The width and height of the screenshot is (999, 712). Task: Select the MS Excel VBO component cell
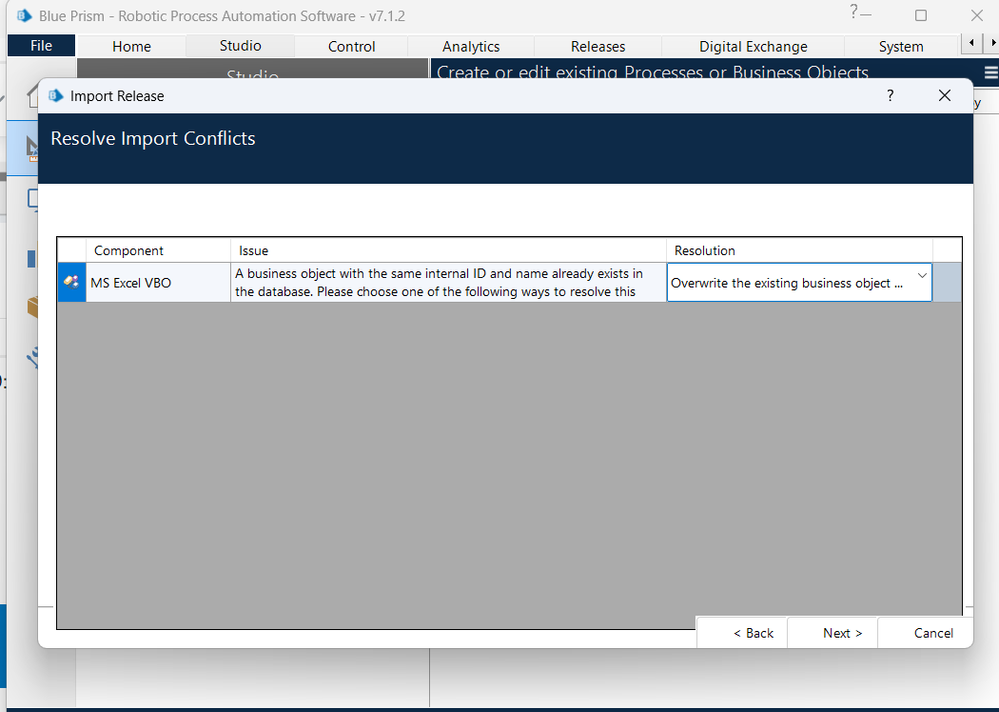point(158,282)
